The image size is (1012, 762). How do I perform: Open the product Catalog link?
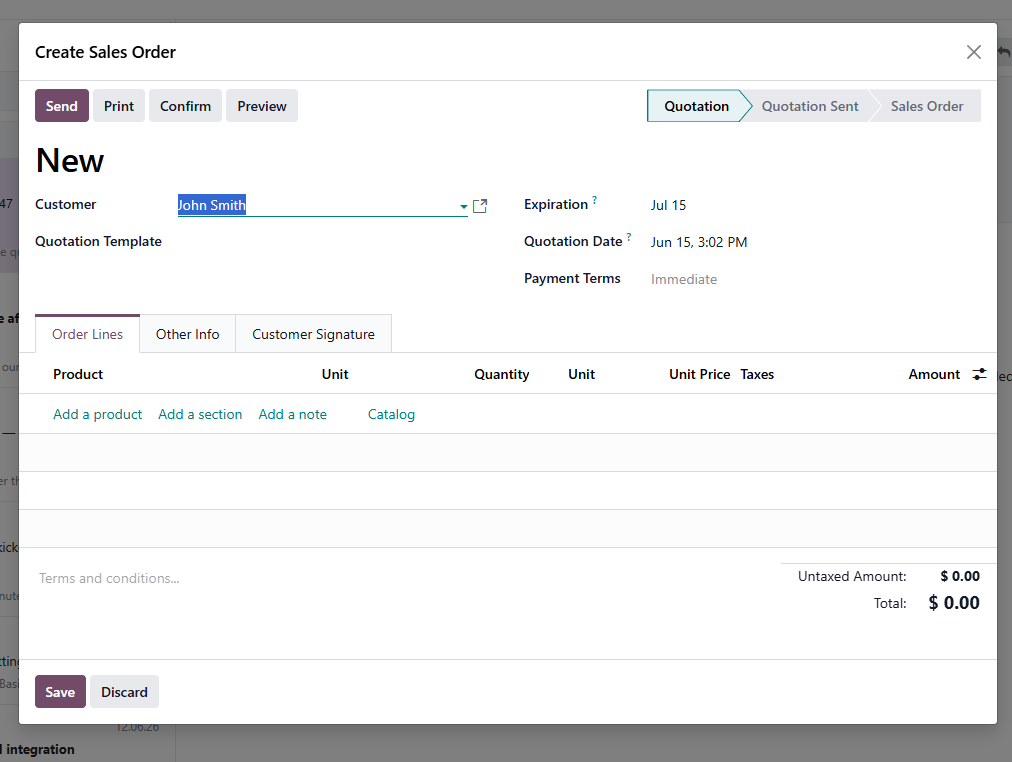click(391, 414)
